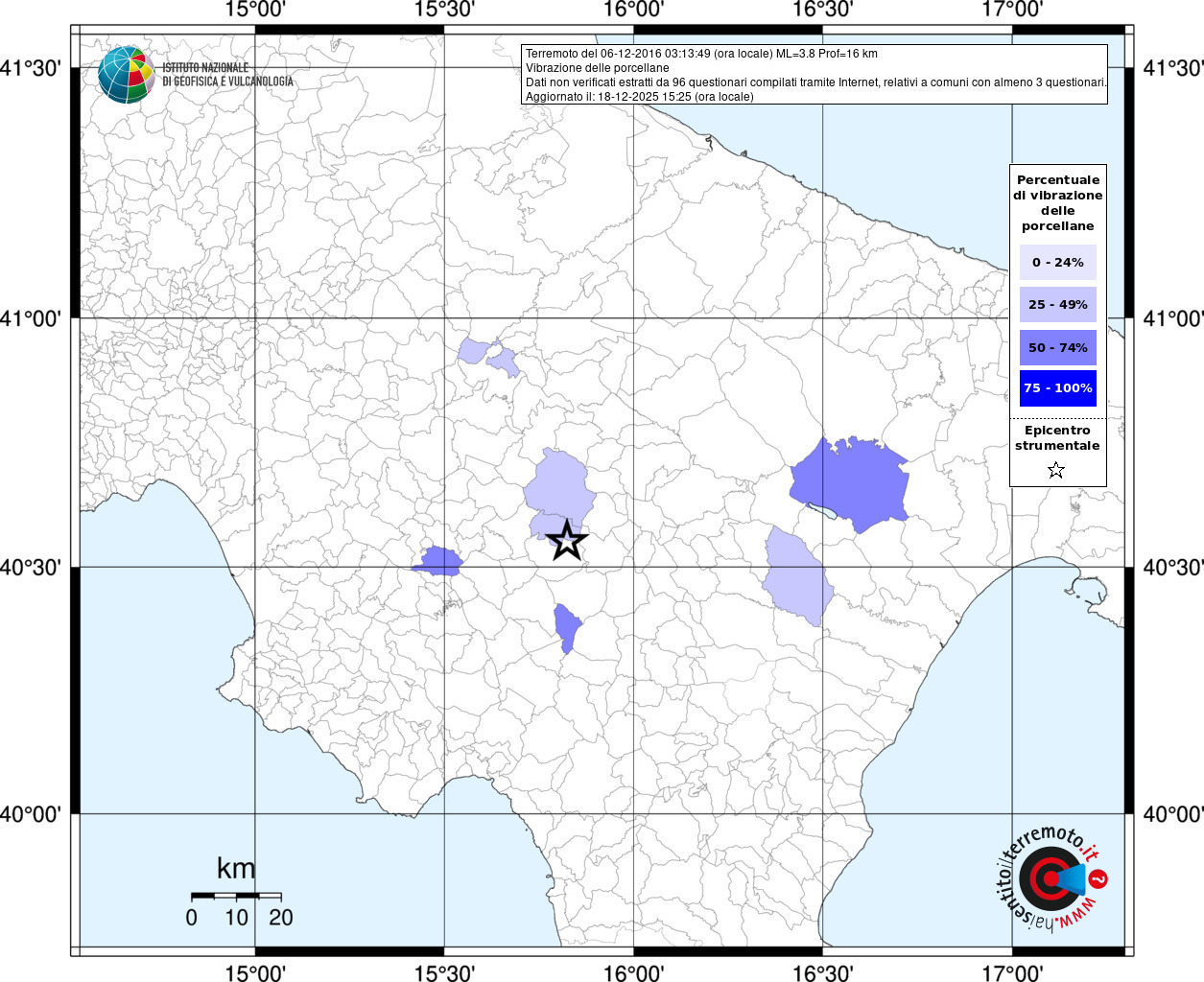
Task: Click the top axis label 16°30'
Action: click(822, 10)
